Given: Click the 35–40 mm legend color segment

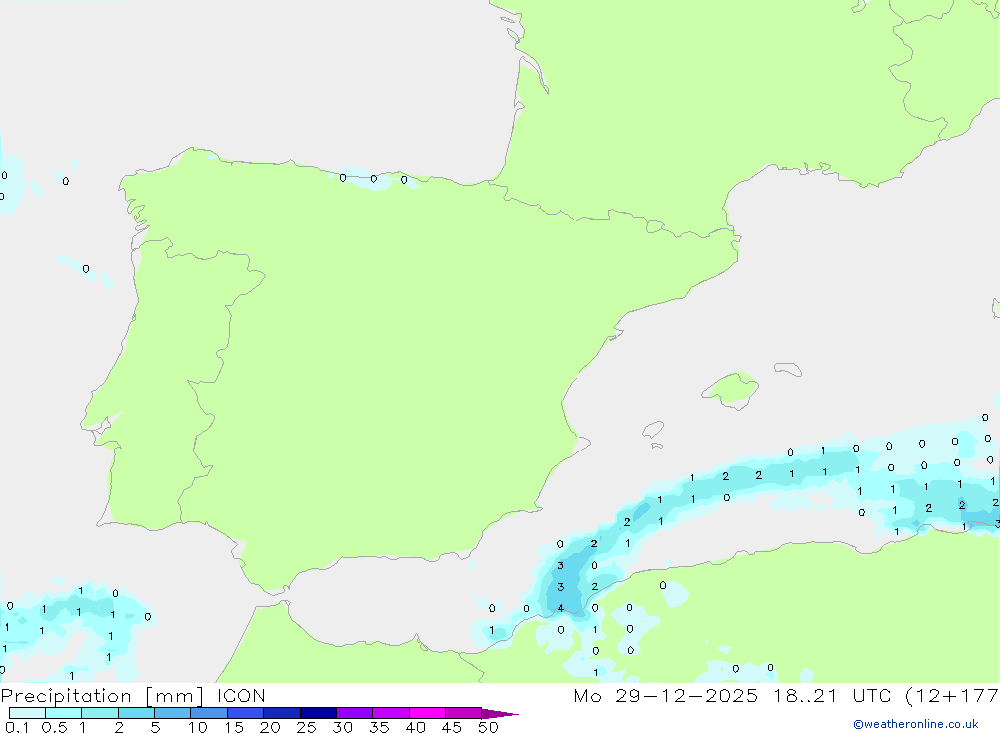Looking at the screenshot, I should coord(390,713).
